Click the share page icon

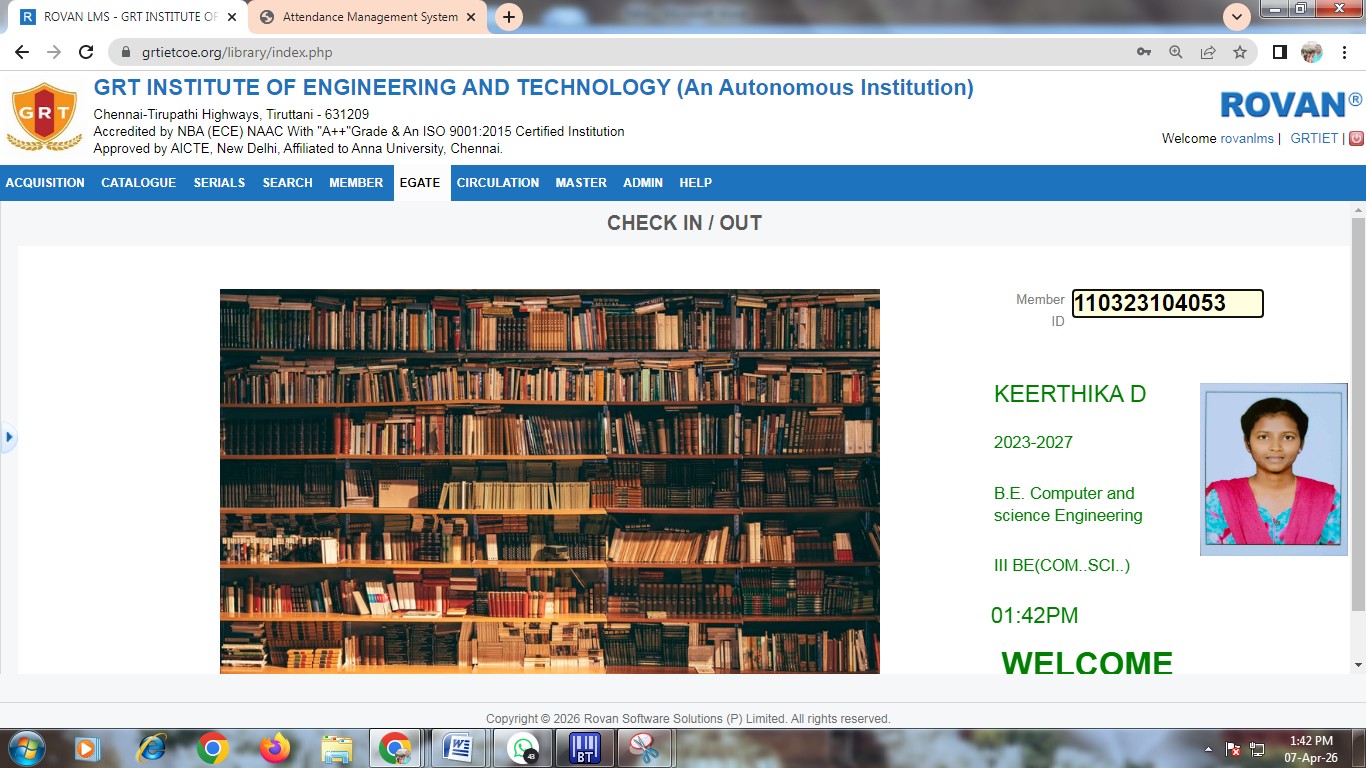1208,52
